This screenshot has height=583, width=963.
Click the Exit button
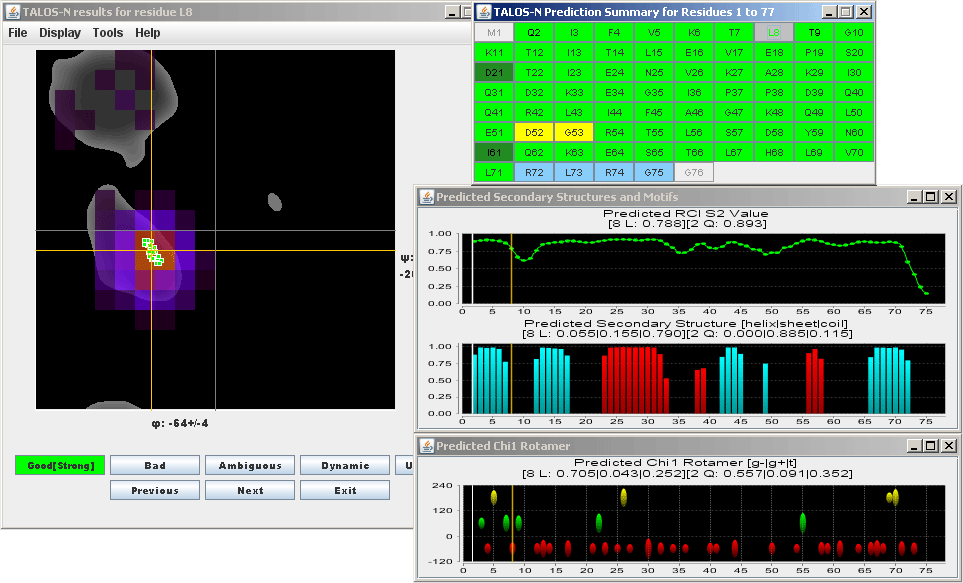pyautogui.click(x=345, y=490)
